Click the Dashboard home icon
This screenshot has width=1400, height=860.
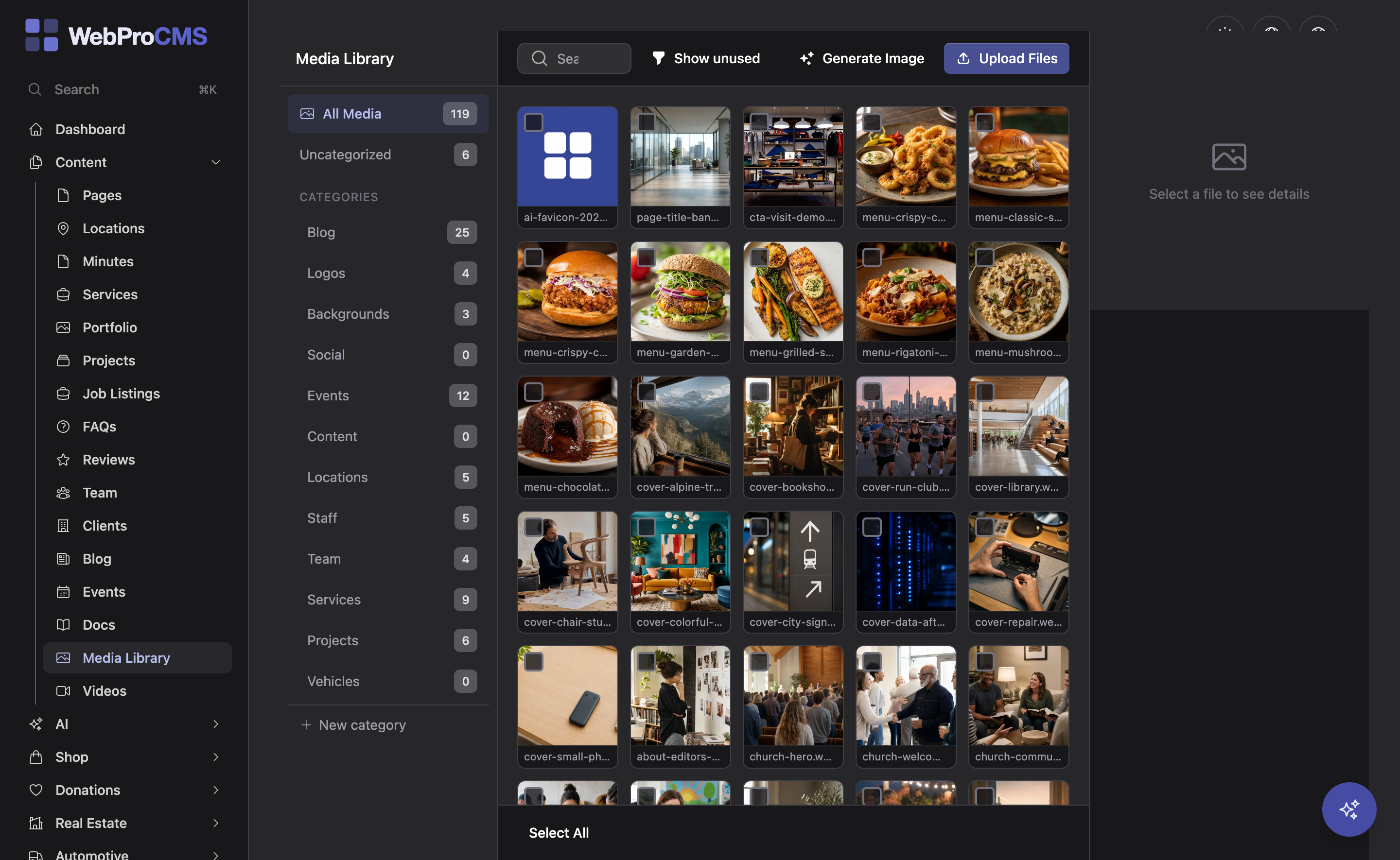36,129
